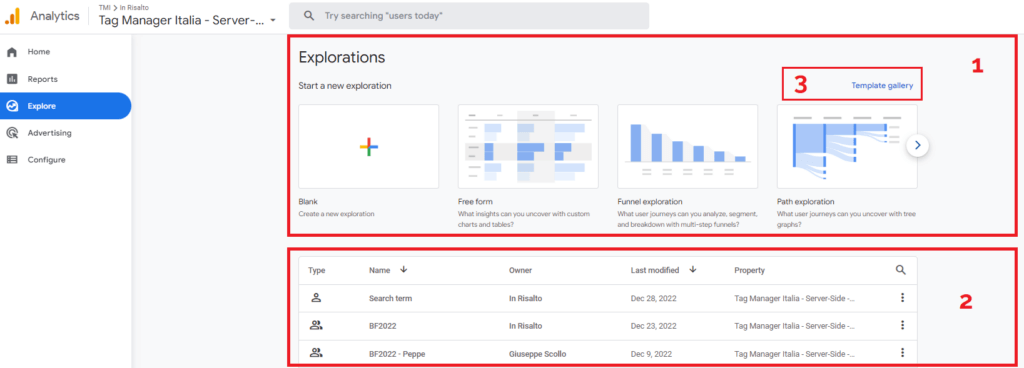The width and height of the screenshot is (1024, 368).
Task: Start a Path exploration template
Action: (846, 146)
